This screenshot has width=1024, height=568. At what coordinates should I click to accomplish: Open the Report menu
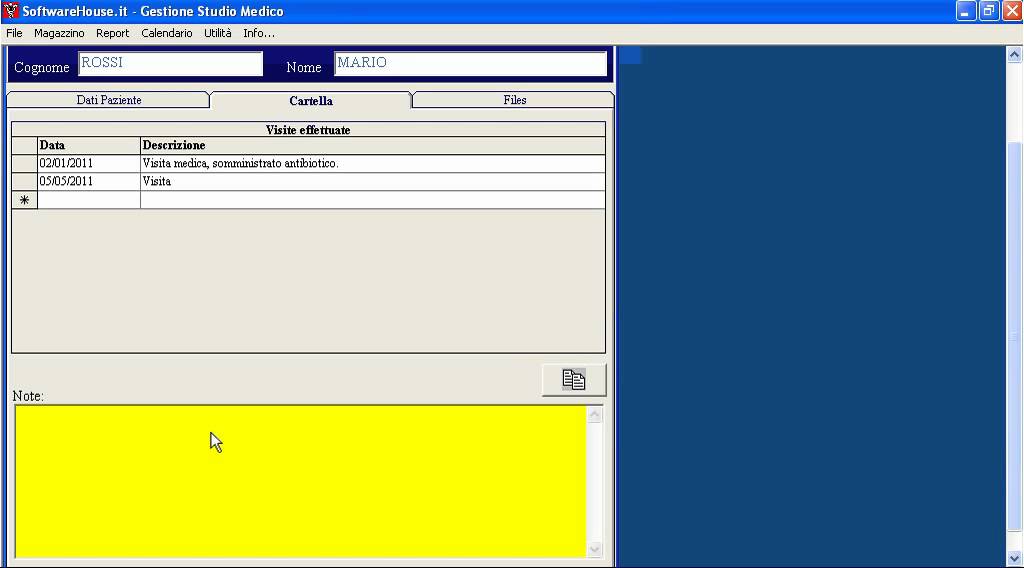pos(112,33)
